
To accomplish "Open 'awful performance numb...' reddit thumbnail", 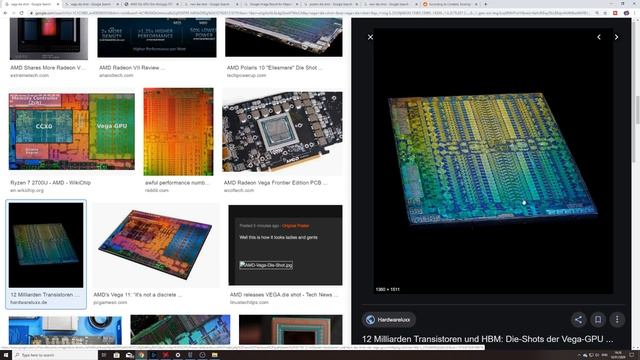I will coord(178,131).
